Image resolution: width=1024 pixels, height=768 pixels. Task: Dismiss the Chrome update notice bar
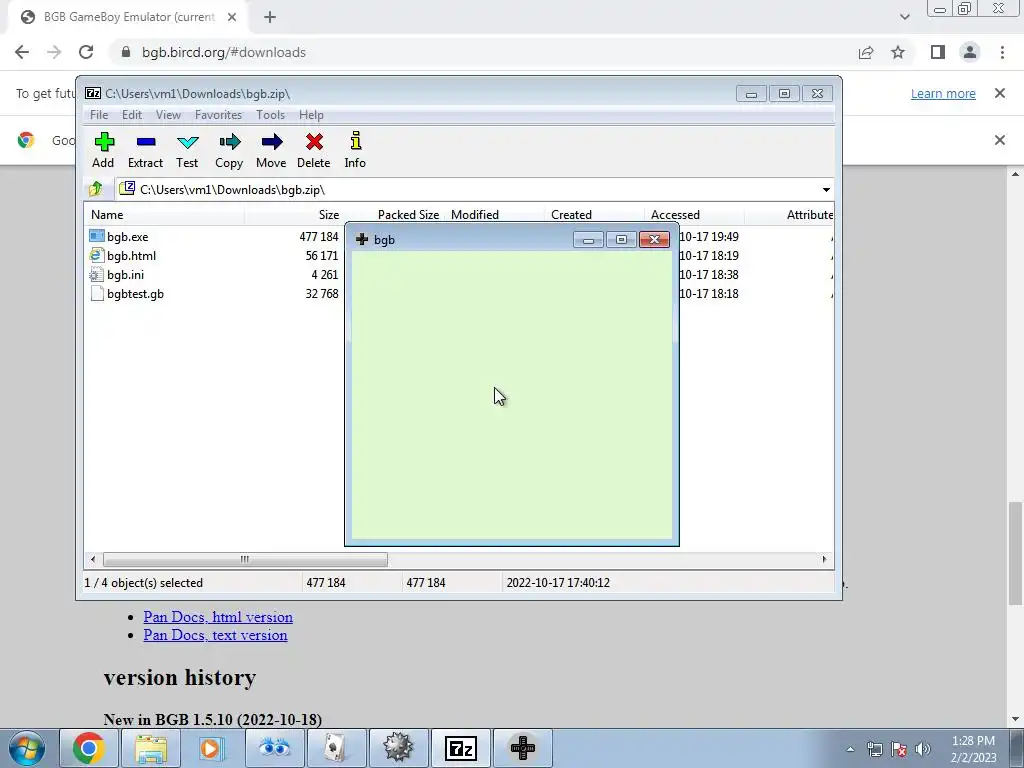tap(1000, 93)
